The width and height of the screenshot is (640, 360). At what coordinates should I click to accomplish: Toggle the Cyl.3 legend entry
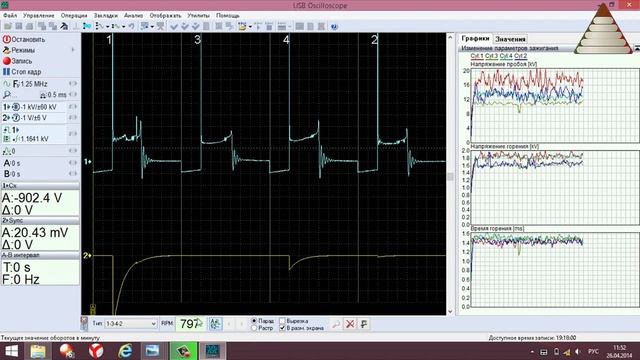tap(491, 56)
